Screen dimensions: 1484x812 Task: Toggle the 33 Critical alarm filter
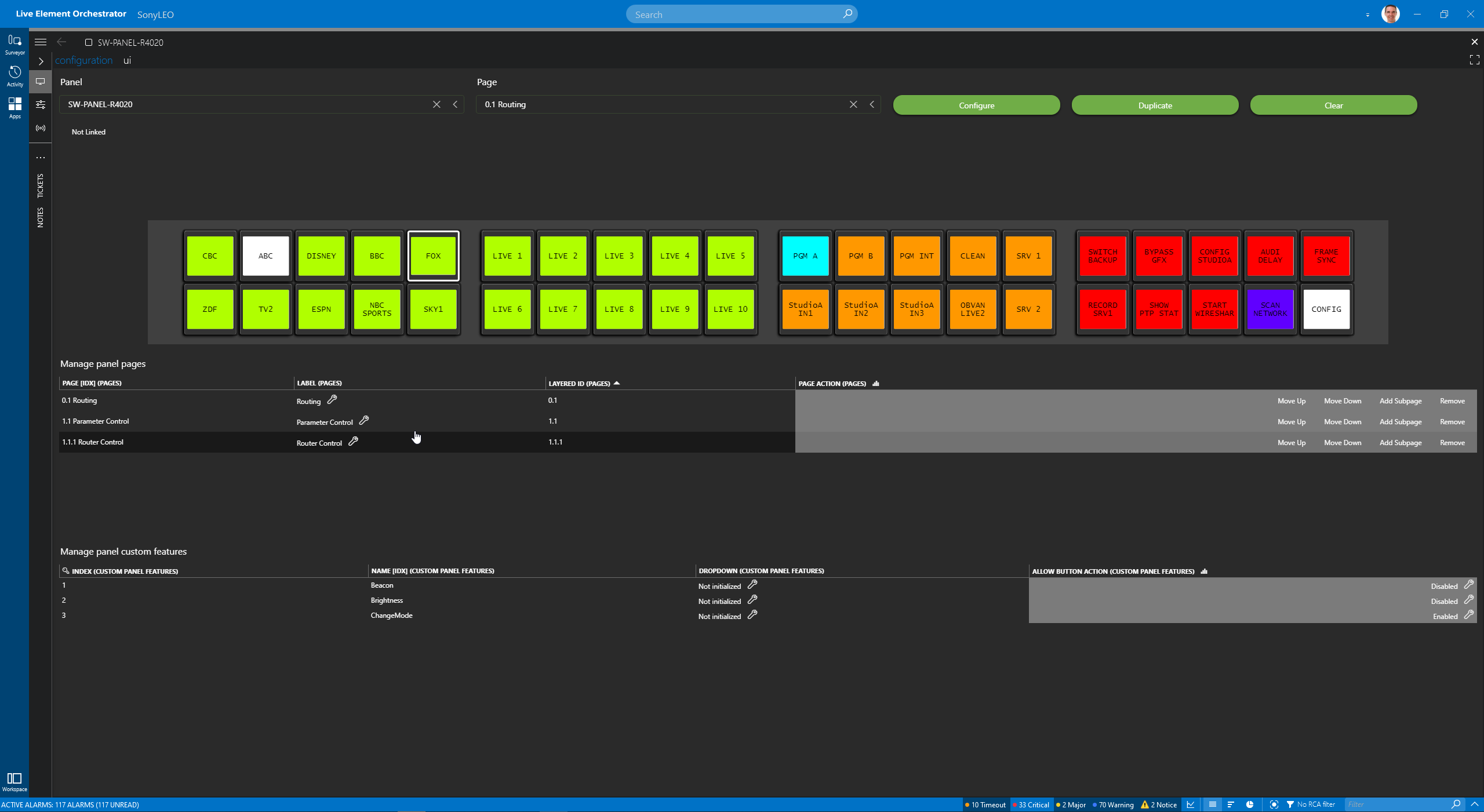[x=1031, y=804]
